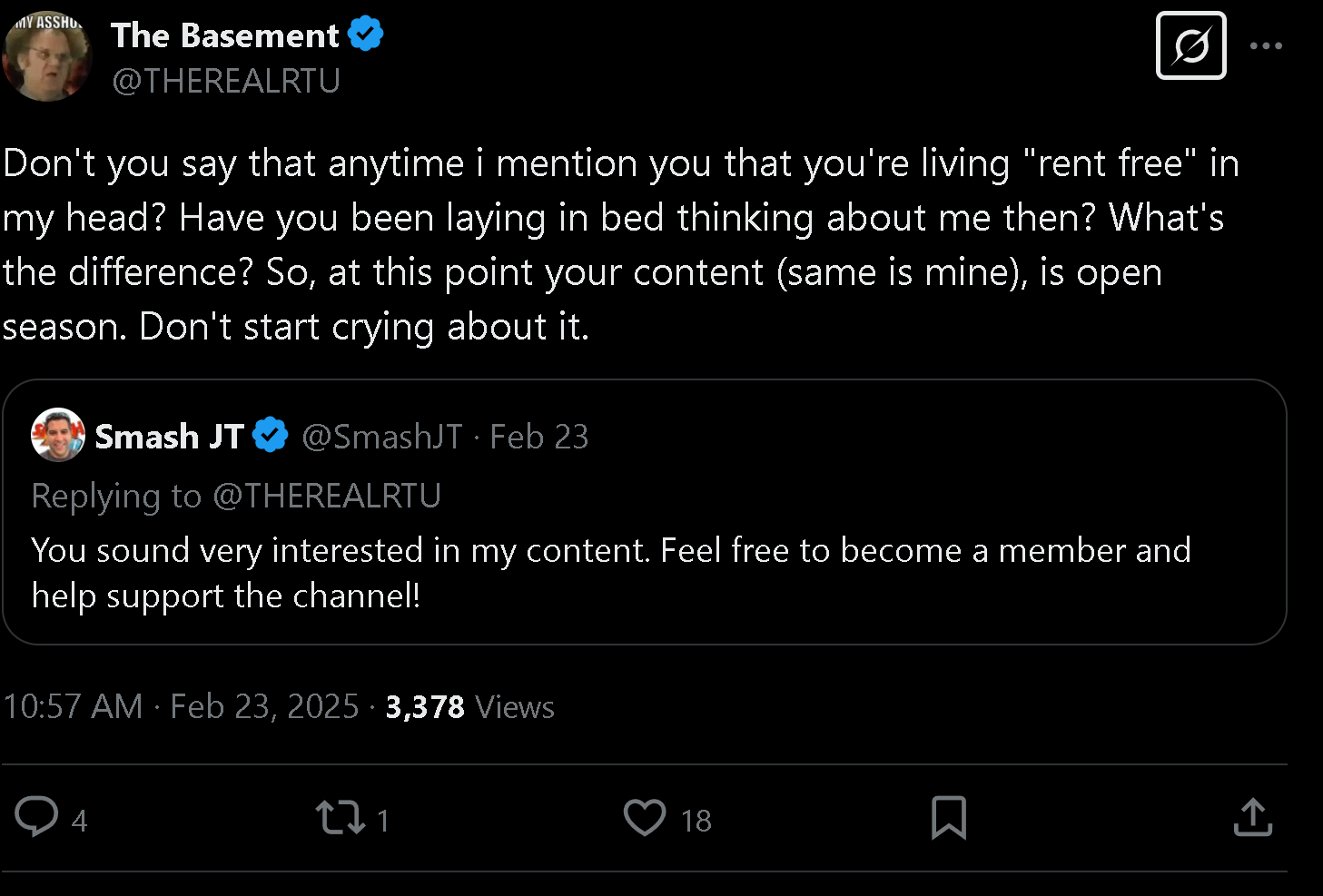The height and width of the screenshot is (896, 1323).
Task: Open the @THEREALRTU handle under The Basement
Action: click(226, 81)
